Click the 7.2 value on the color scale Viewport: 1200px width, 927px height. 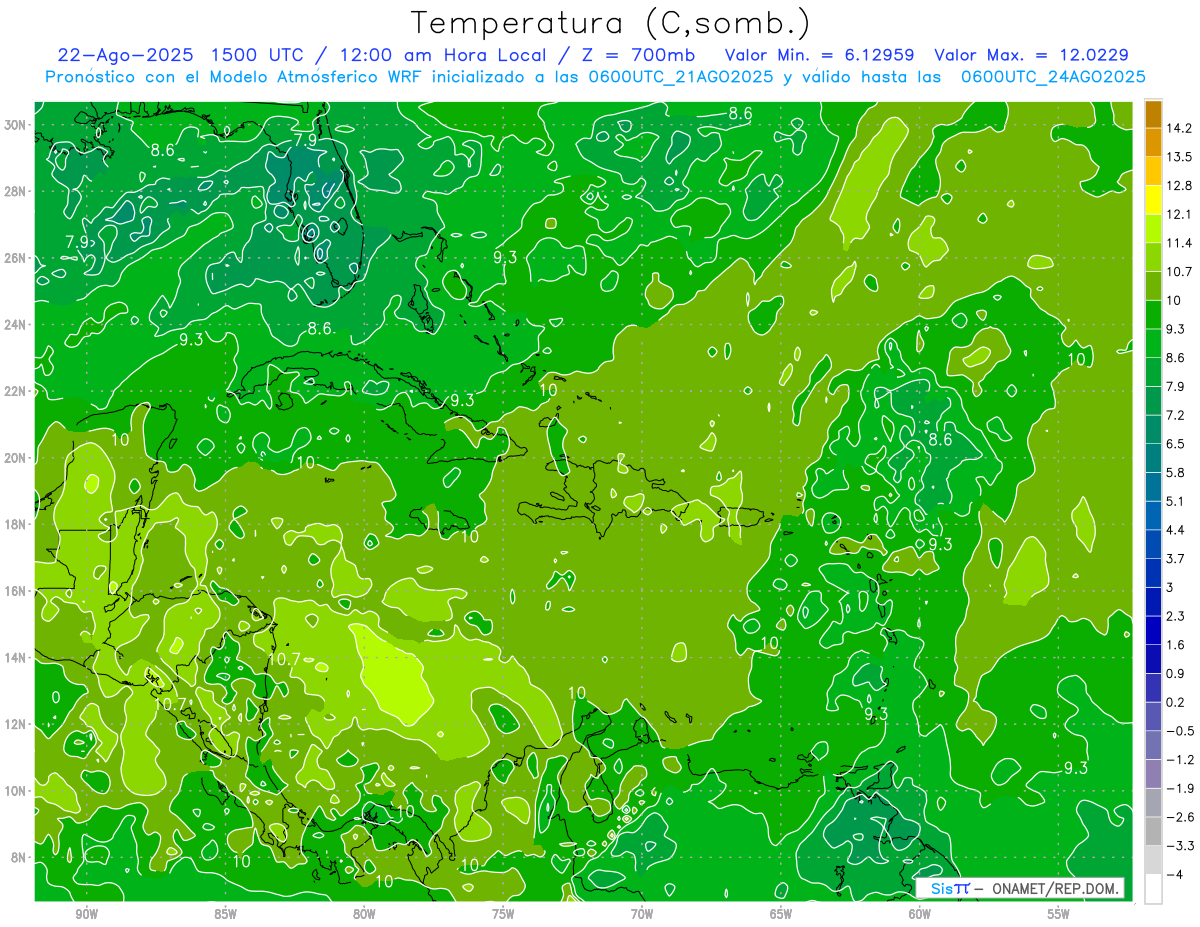click(1177, 415)
